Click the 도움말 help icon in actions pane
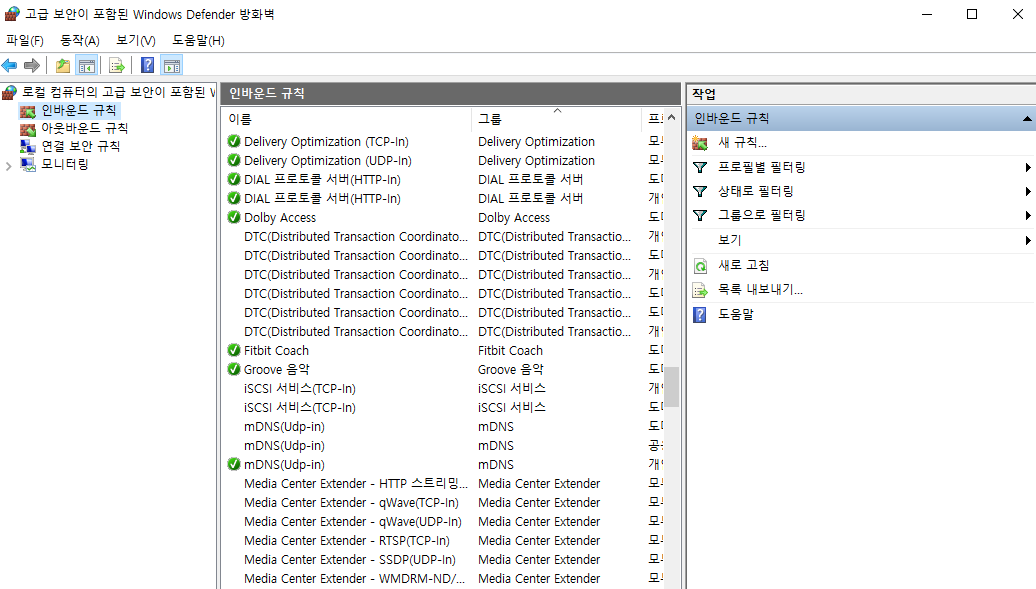Image resolution: width=1036 pixels, height=589 pixels. point(700,315)
